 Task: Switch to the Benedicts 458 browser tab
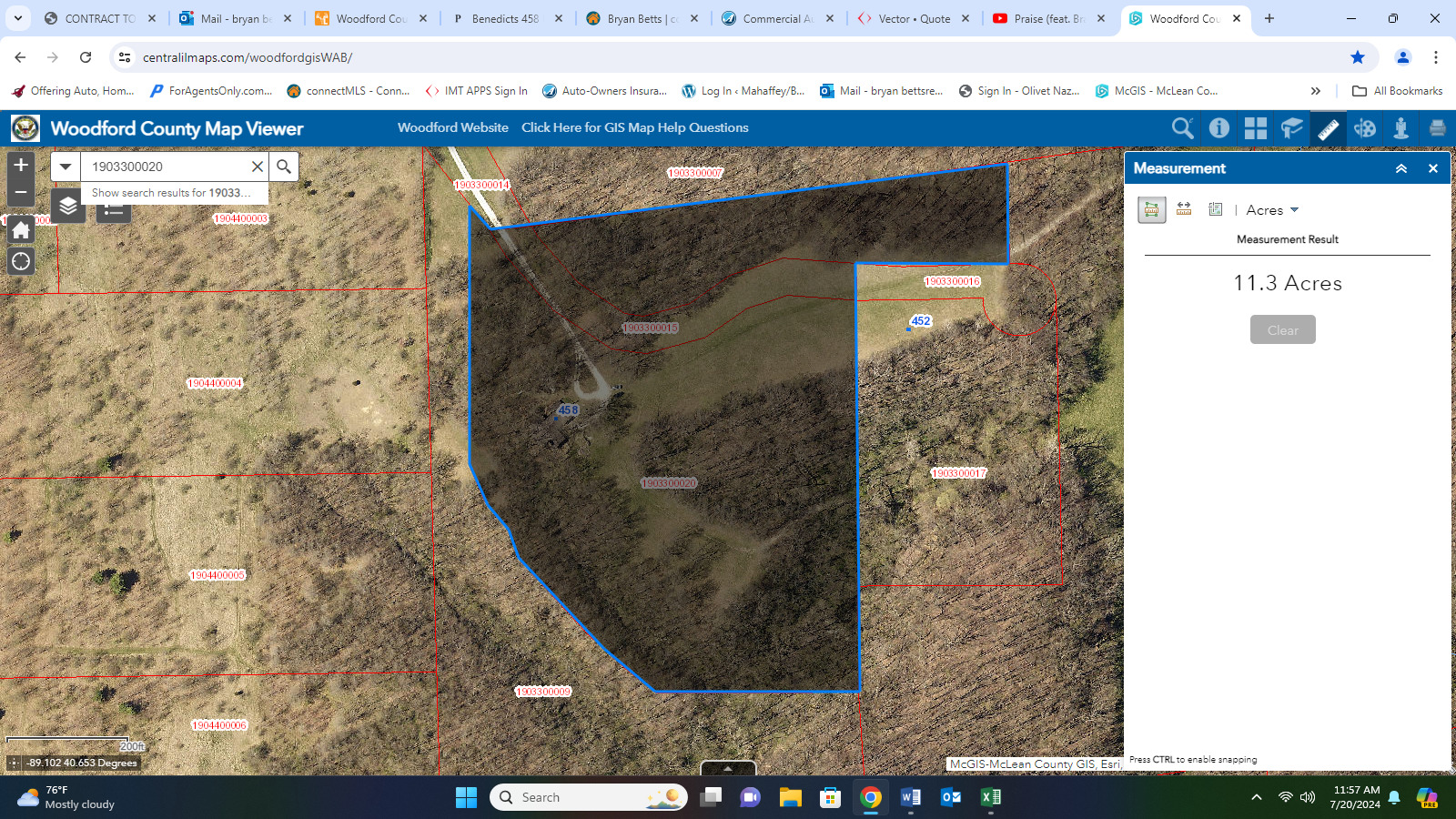tap(506, 18)
